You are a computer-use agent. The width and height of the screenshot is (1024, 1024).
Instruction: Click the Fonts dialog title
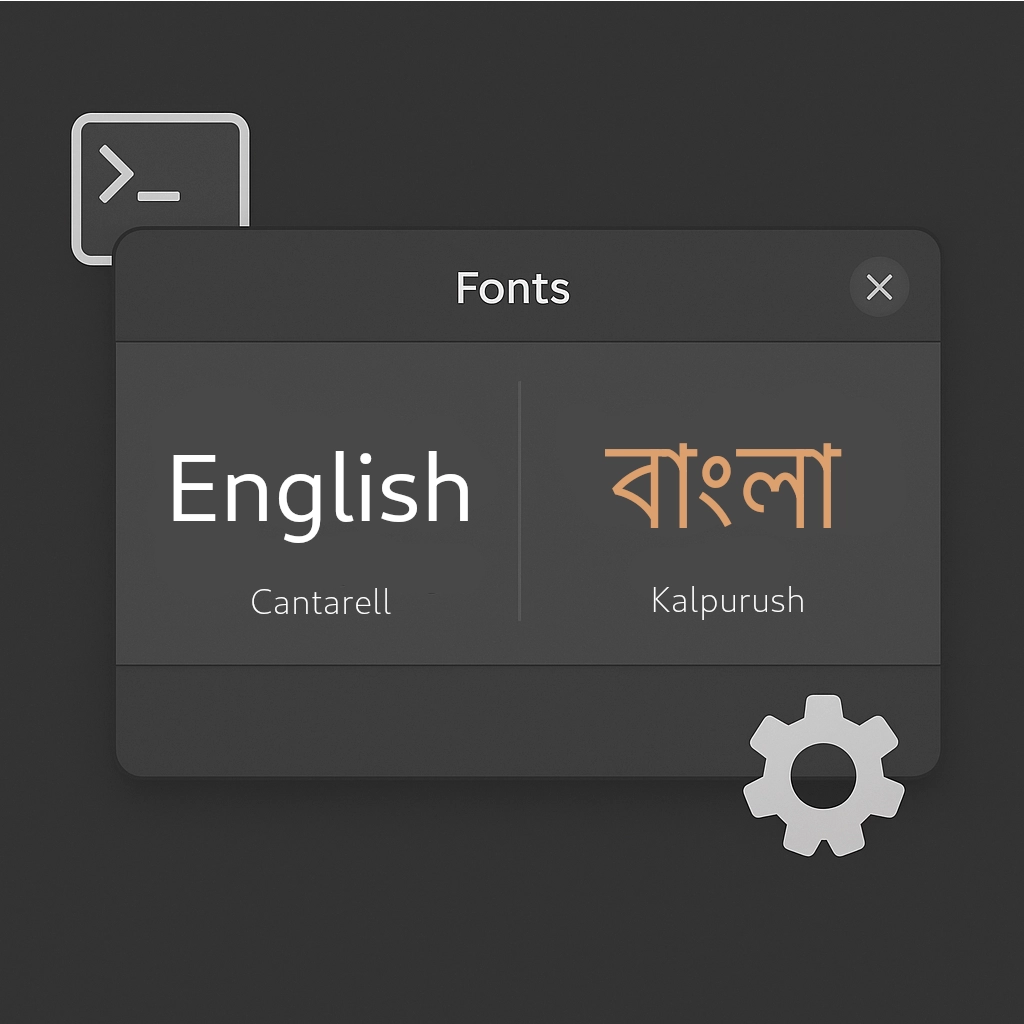512,289
